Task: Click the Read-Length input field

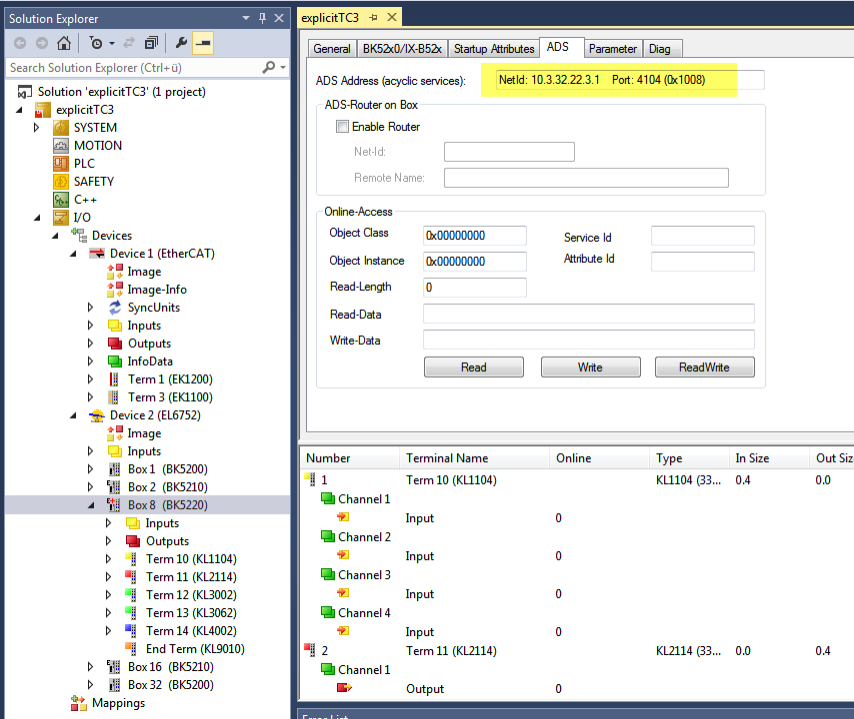Action: pyautogui.click(x=475, y=288)
